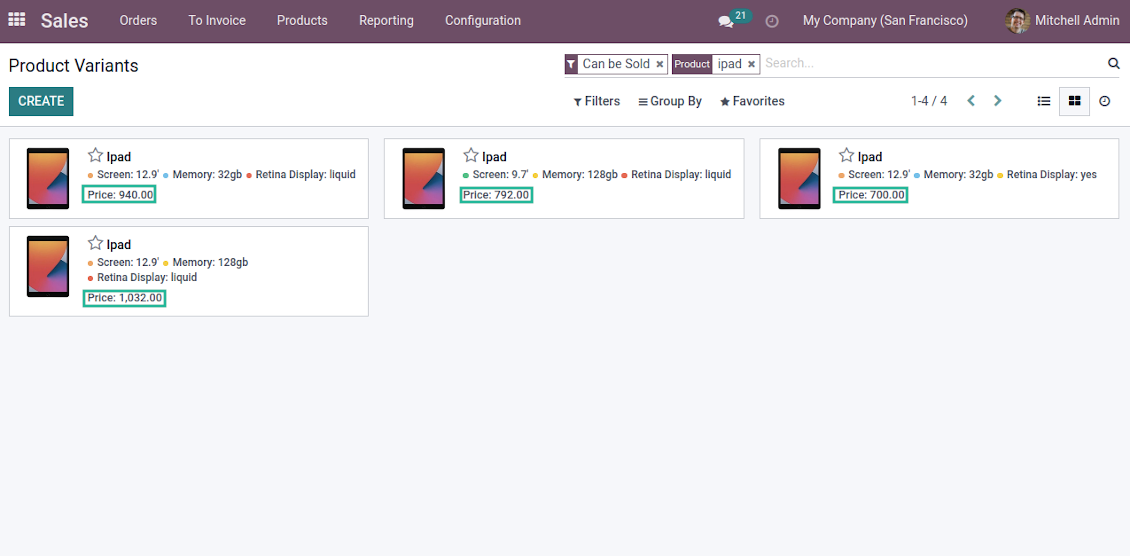Open the Favorites dropdown
This screenshot has height=556, width=1130.
[752, 101]
